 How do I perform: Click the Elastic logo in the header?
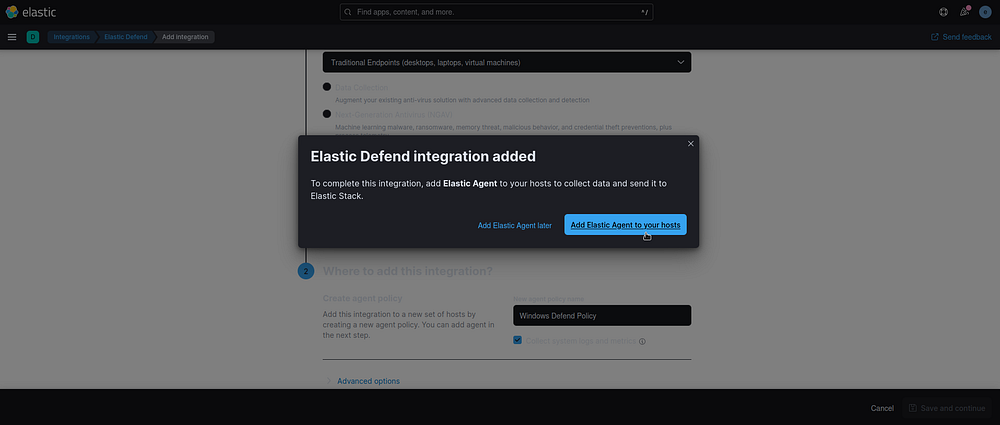(31, 12)
